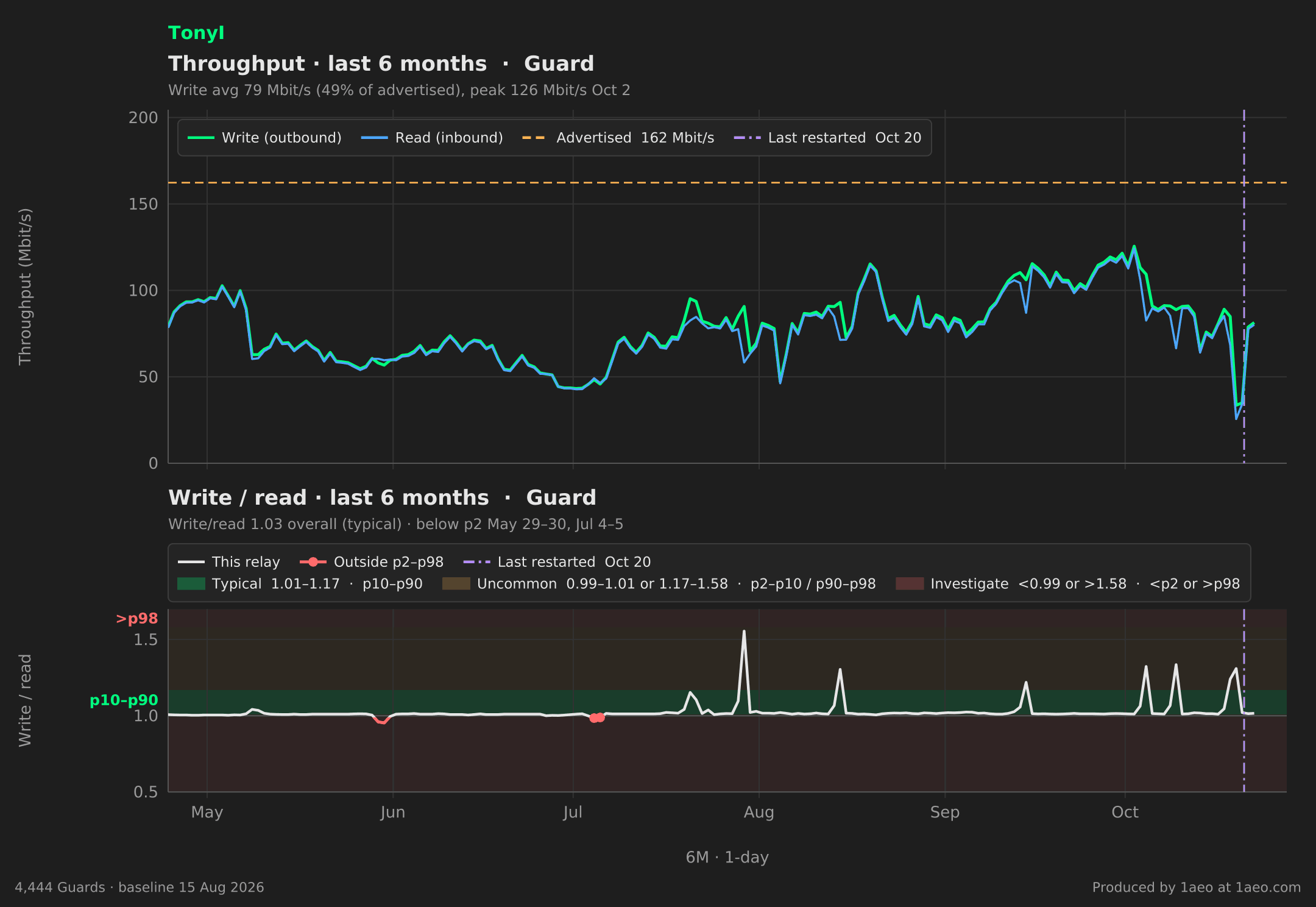This screenshot has width=1316, height=907.
Task: Click Typical 1.01–1.17 legend label
Action: click(x=317, y=584)
